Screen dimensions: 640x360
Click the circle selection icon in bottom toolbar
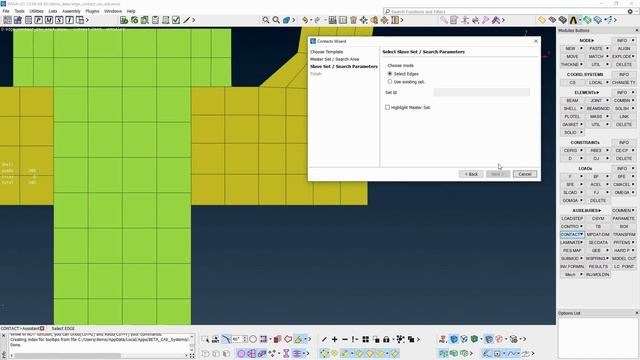253,339
